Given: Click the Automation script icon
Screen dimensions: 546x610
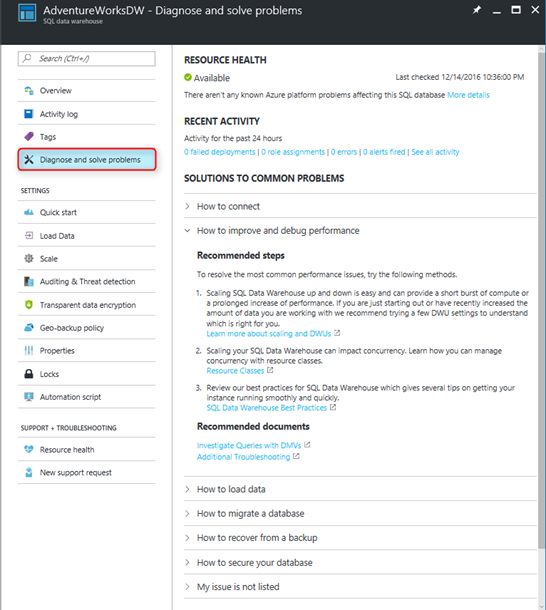Looking at the screenshot, I should (x=29, y=397).
